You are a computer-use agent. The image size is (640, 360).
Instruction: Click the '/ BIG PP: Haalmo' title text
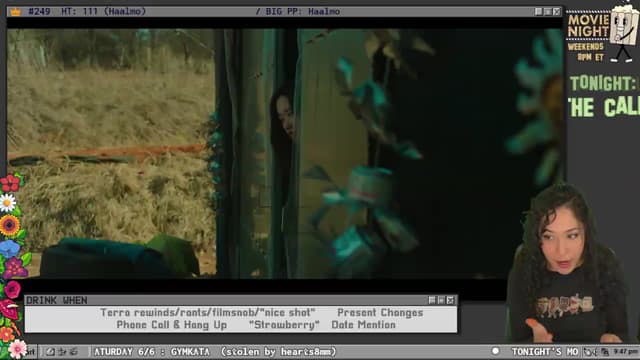(298, 11)
